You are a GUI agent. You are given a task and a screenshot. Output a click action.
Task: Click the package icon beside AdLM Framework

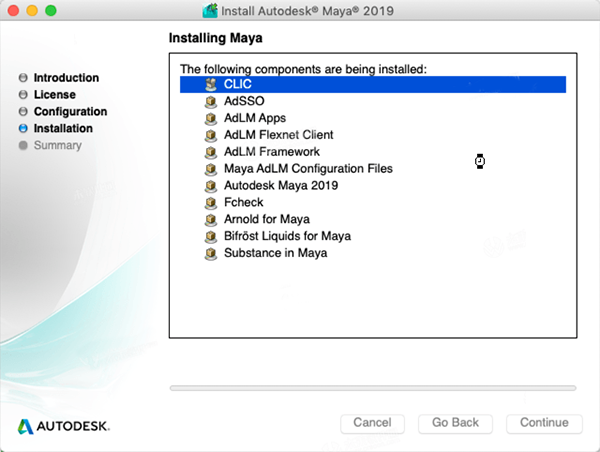click(210, 152)
